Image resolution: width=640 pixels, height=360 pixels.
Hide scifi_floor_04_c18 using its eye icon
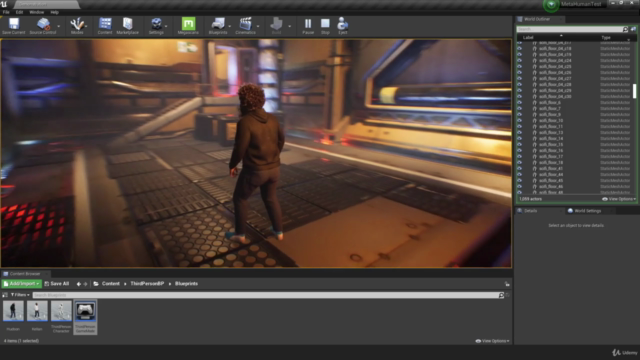[519, 48]
